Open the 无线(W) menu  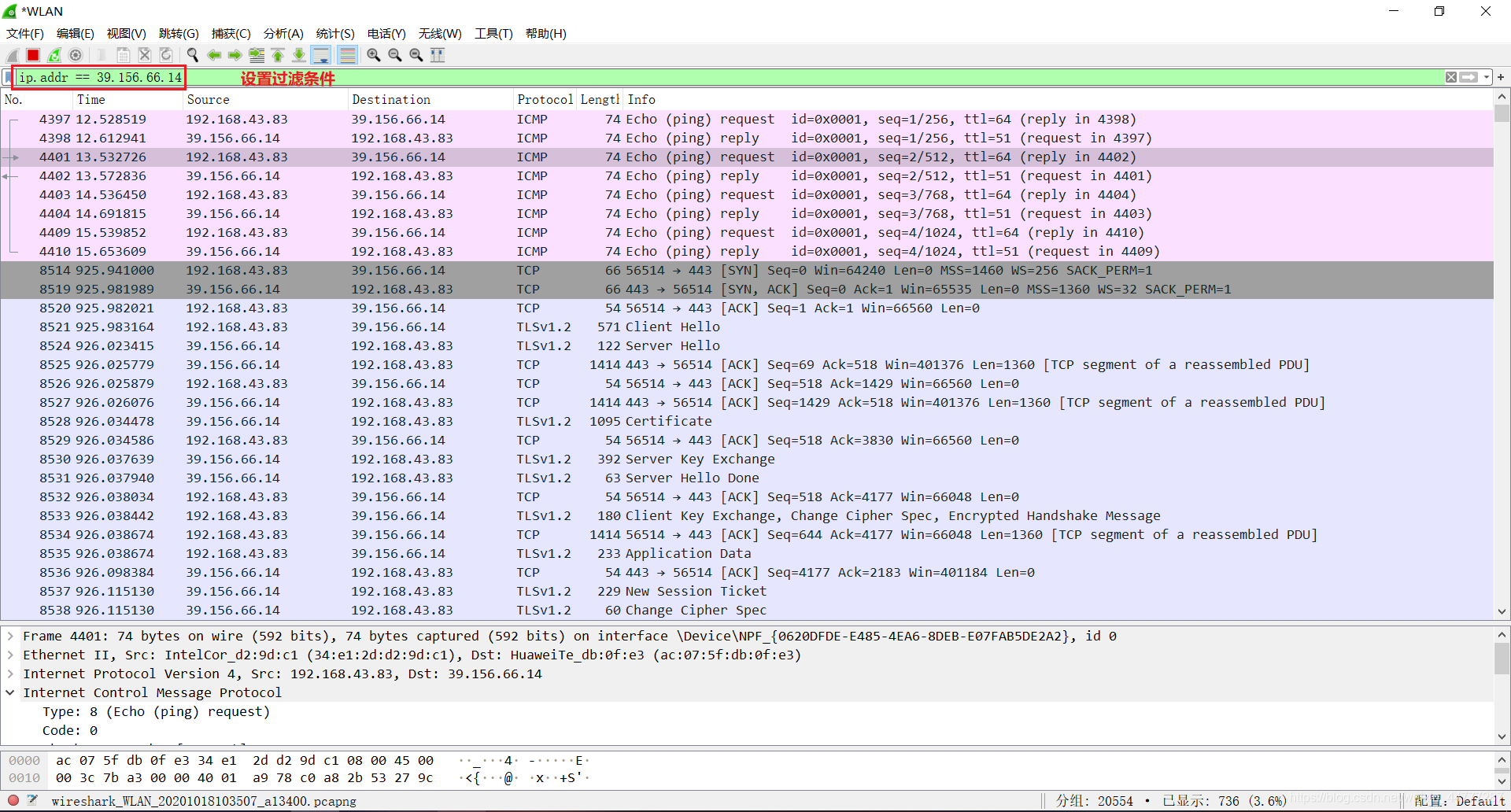[440, 34]
